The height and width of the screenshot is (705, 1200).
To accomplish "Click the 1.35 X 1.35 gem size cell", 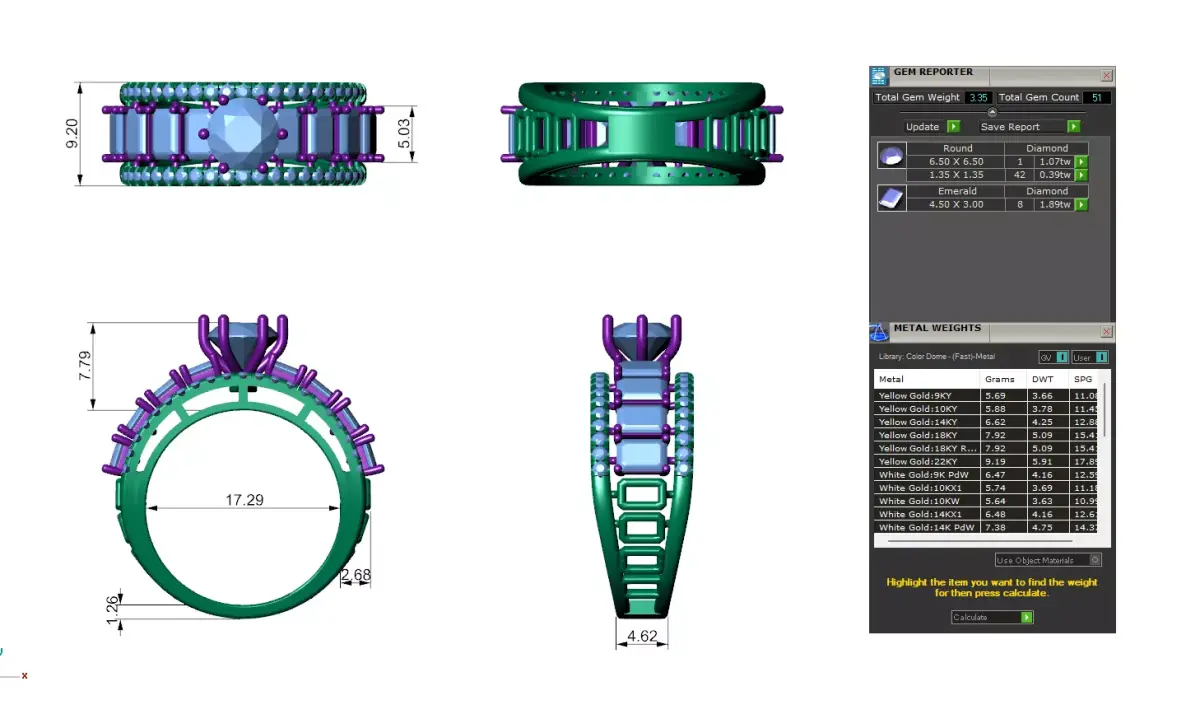I will coord(956,174).
